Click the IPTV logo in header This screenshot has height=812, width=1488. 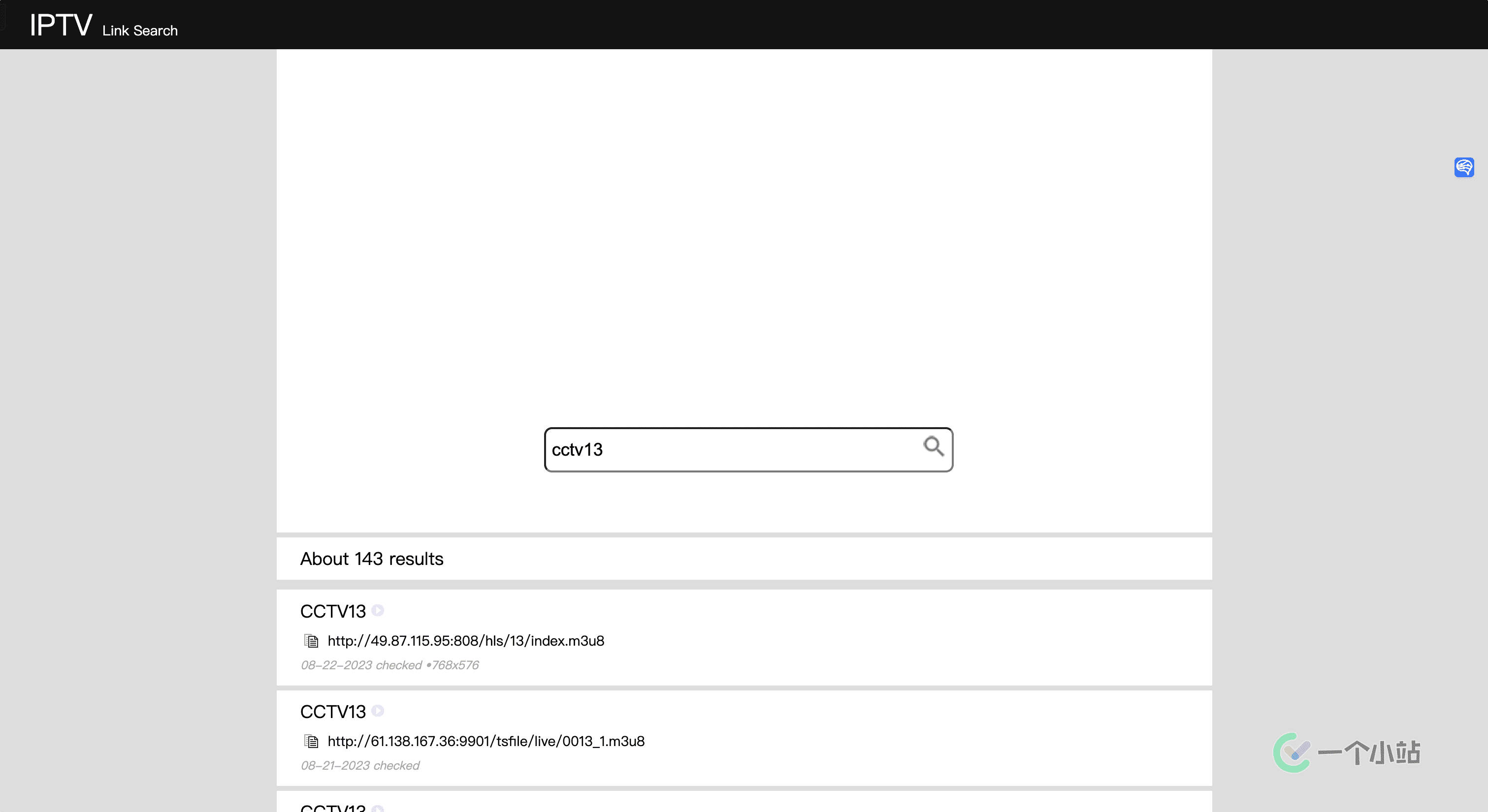pyautogui.click(x=61, y=26)
